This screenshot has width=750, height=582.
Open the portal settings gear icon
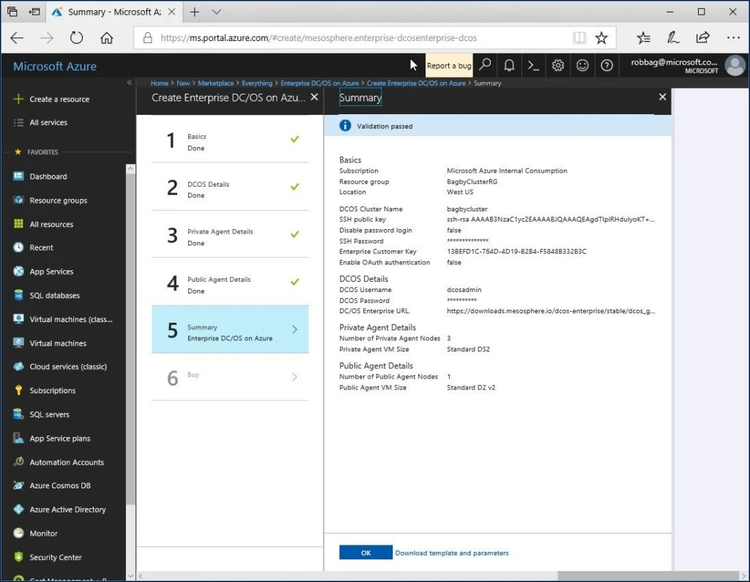[x=558, y=65]
